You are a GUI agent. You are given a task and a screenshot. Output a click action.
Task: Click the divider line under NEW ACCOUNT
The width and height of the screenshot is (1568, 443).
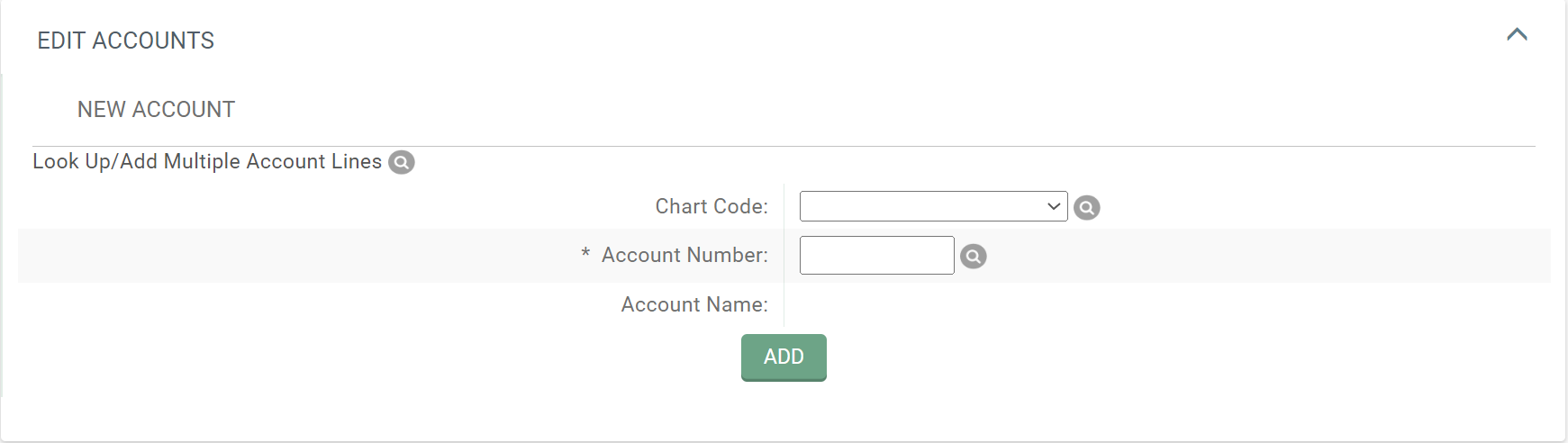(x=784, y=146)
